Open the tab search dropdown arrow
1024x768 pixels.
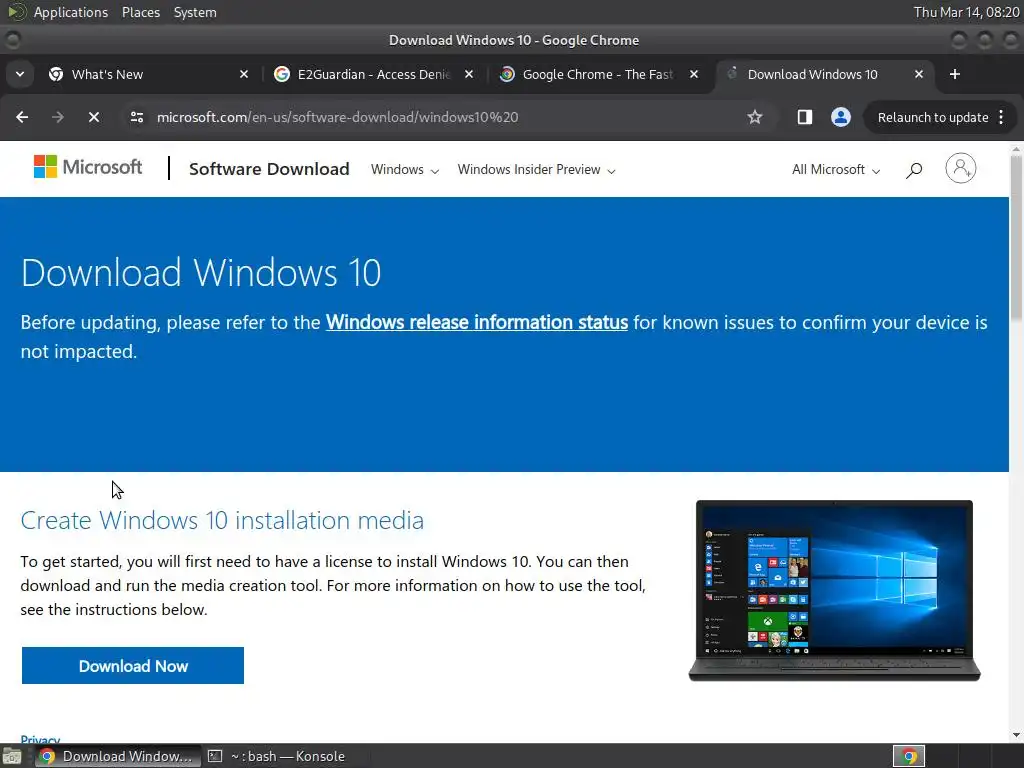pyautogui.click(x=20, y=74)
